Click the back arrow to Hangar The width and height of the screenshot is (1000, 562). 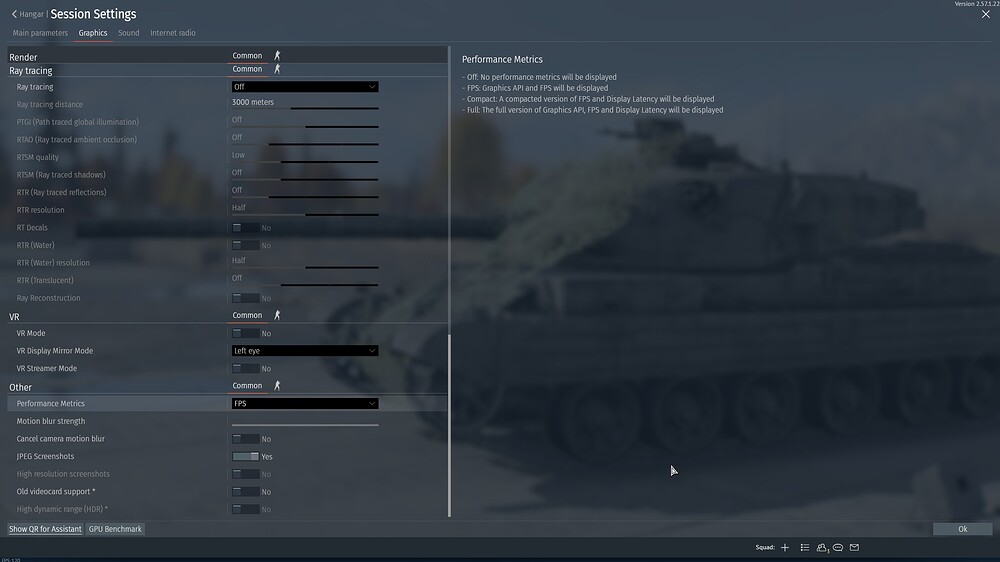click(15, 14)
